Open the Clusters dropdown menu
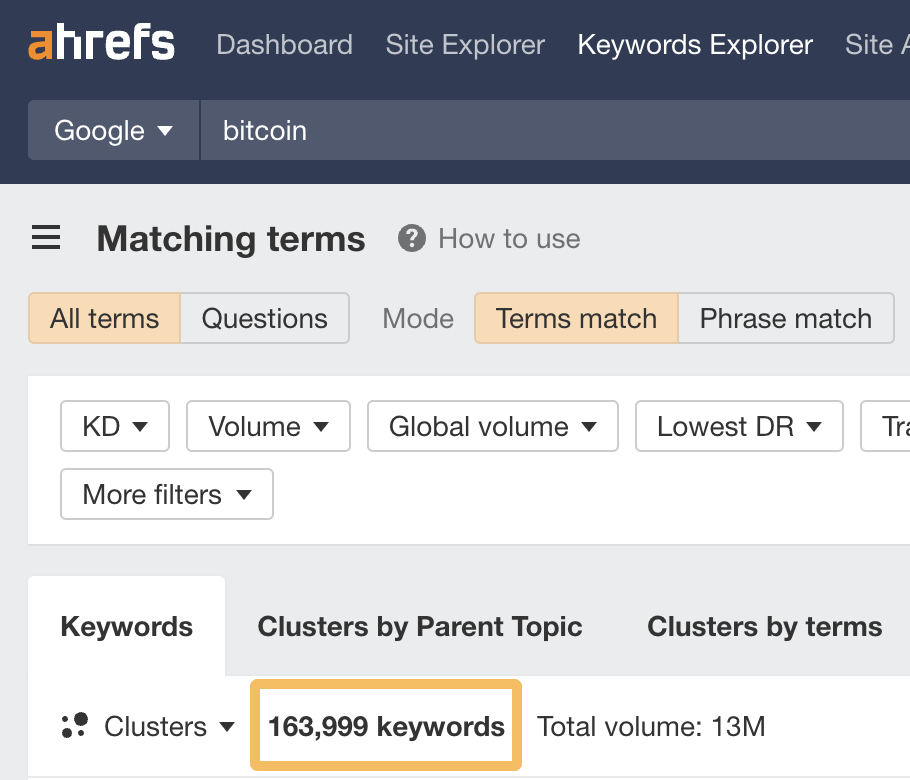Viewport: 910px width, 780px height. (x=169, y=727)
